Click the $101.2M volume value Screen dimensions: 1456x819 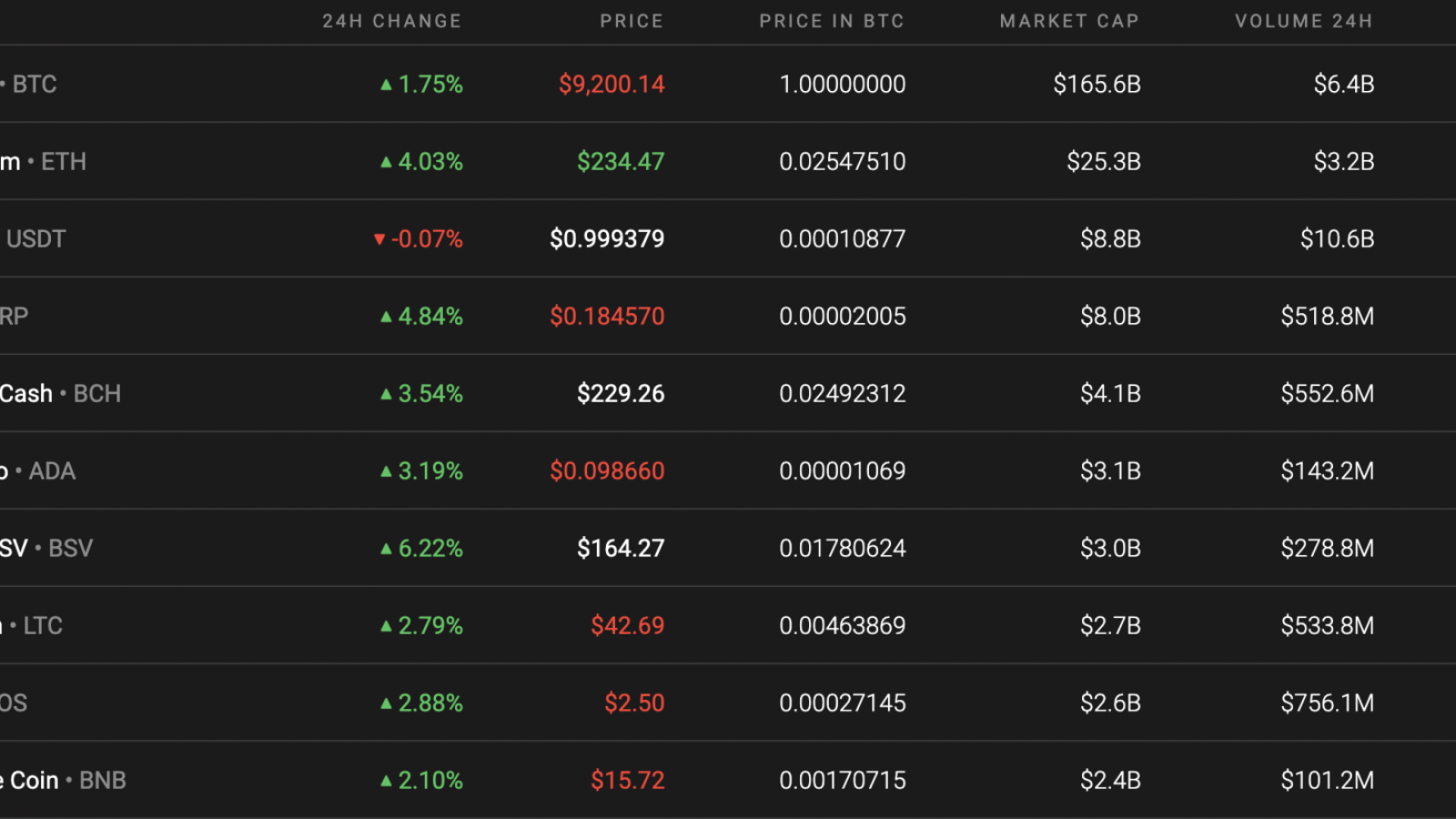[1327, 780]
